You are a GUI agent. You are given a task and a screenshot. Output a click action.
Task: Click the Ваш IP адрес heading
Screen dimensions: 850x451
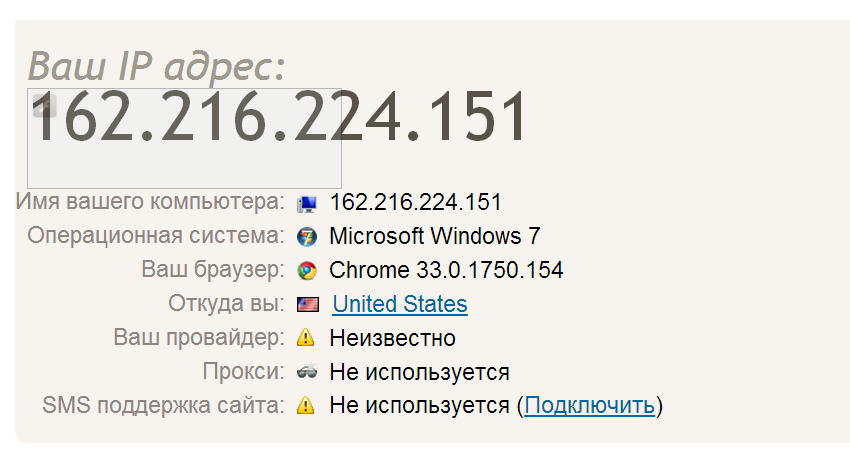[x=157, y=66]
